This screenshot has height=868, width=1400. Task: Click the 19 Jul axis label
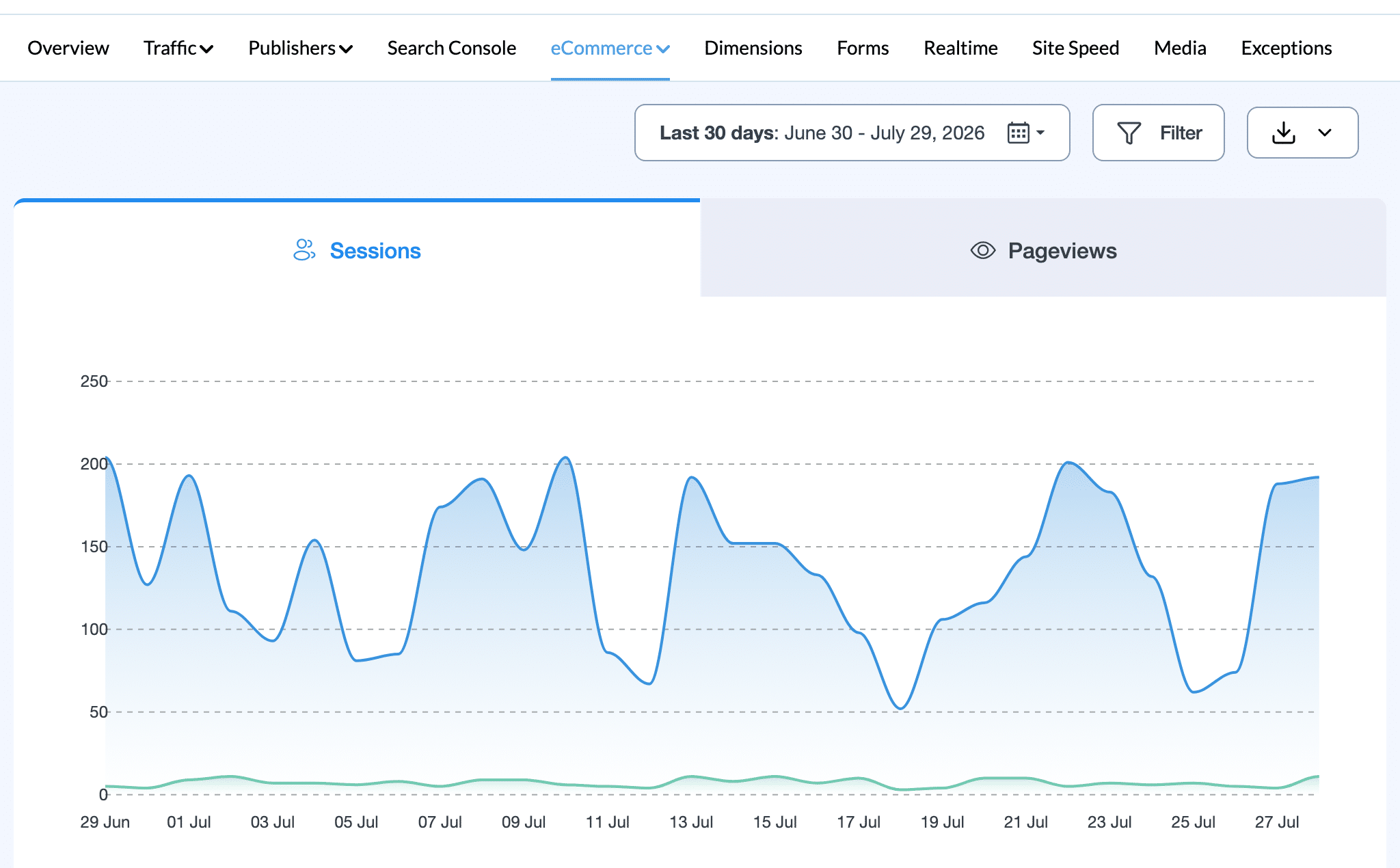click(x=942, y=822)
